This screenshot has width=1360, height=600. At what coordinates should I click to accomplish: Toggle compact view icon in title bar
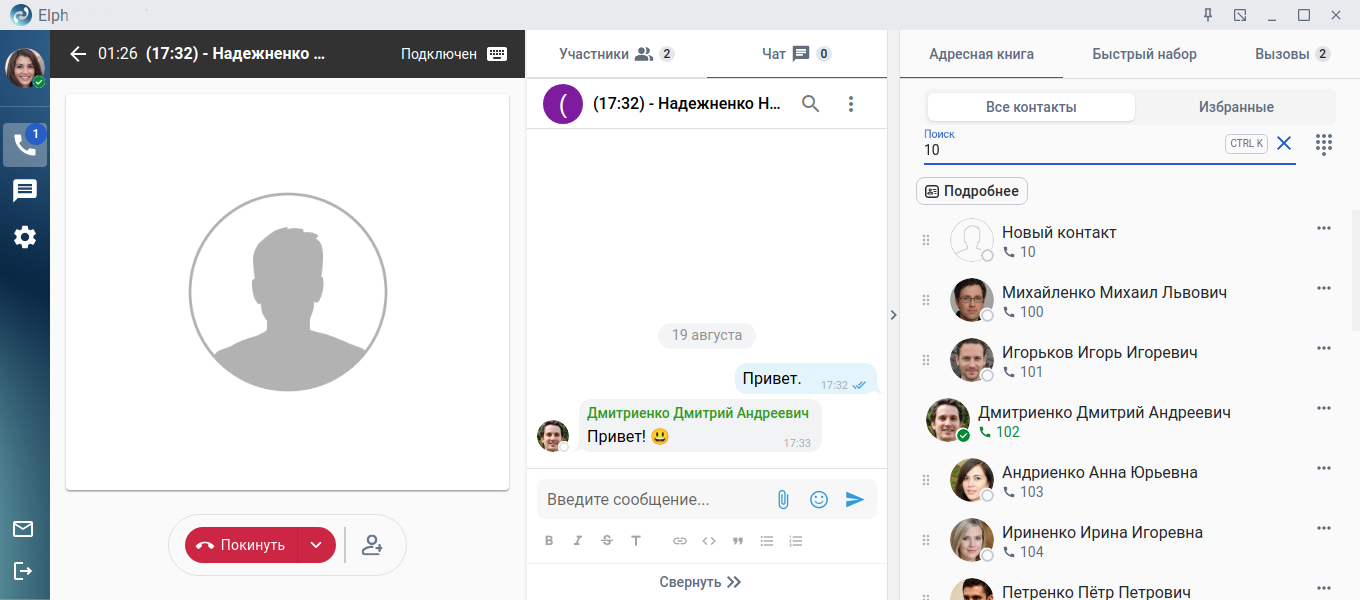pyautogui.click(x=1240, y=15)
